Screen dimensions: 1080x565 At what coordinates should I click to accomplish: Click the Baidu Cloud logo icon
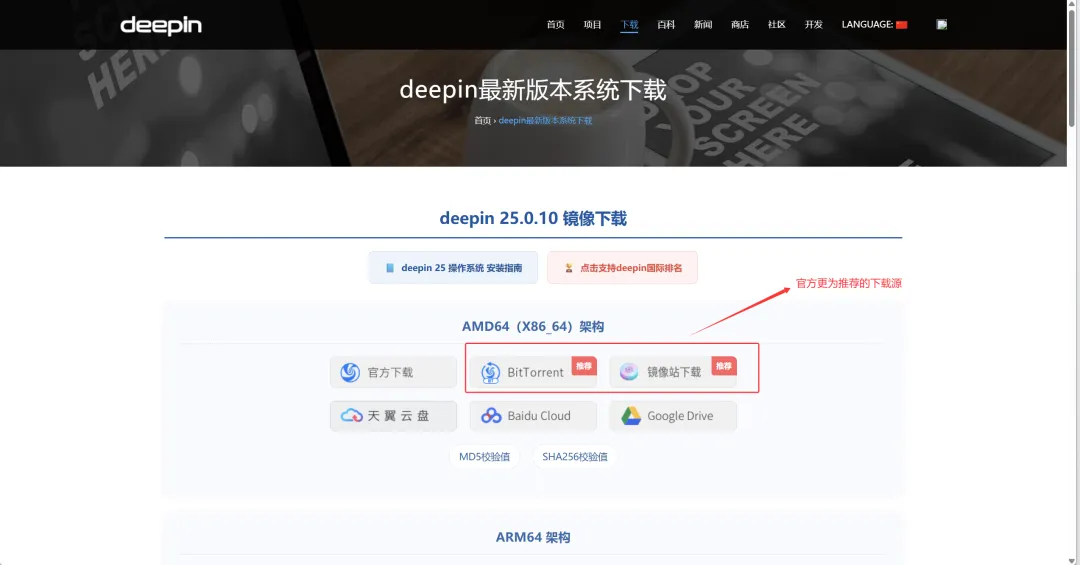tap(491, 415)
